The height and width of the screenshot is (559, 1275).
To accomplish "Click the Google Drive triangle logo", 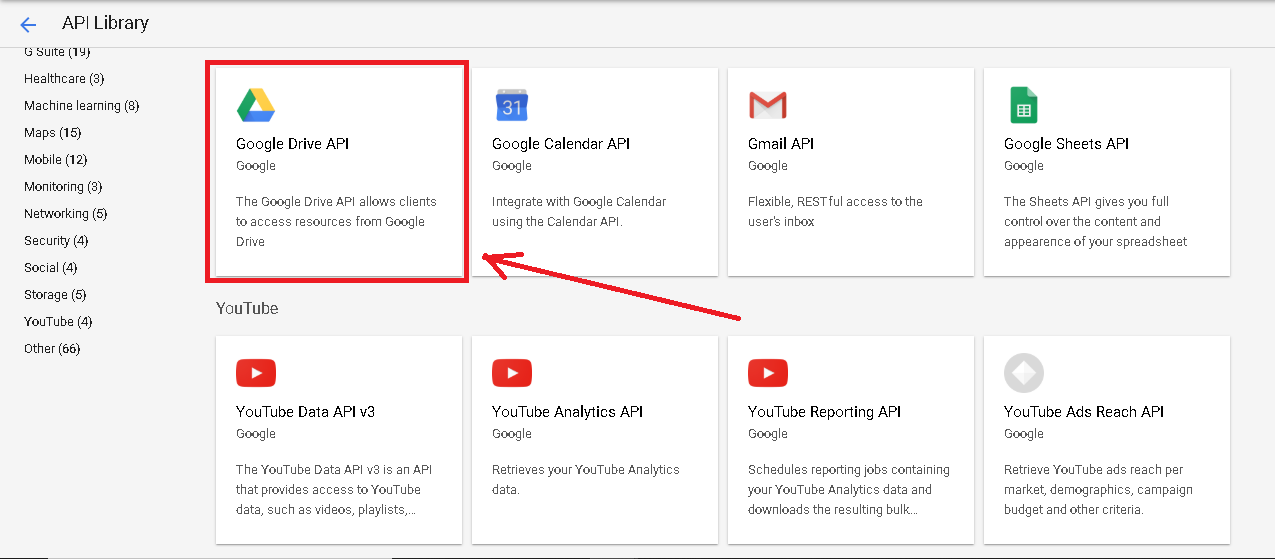I will (256, 105).
